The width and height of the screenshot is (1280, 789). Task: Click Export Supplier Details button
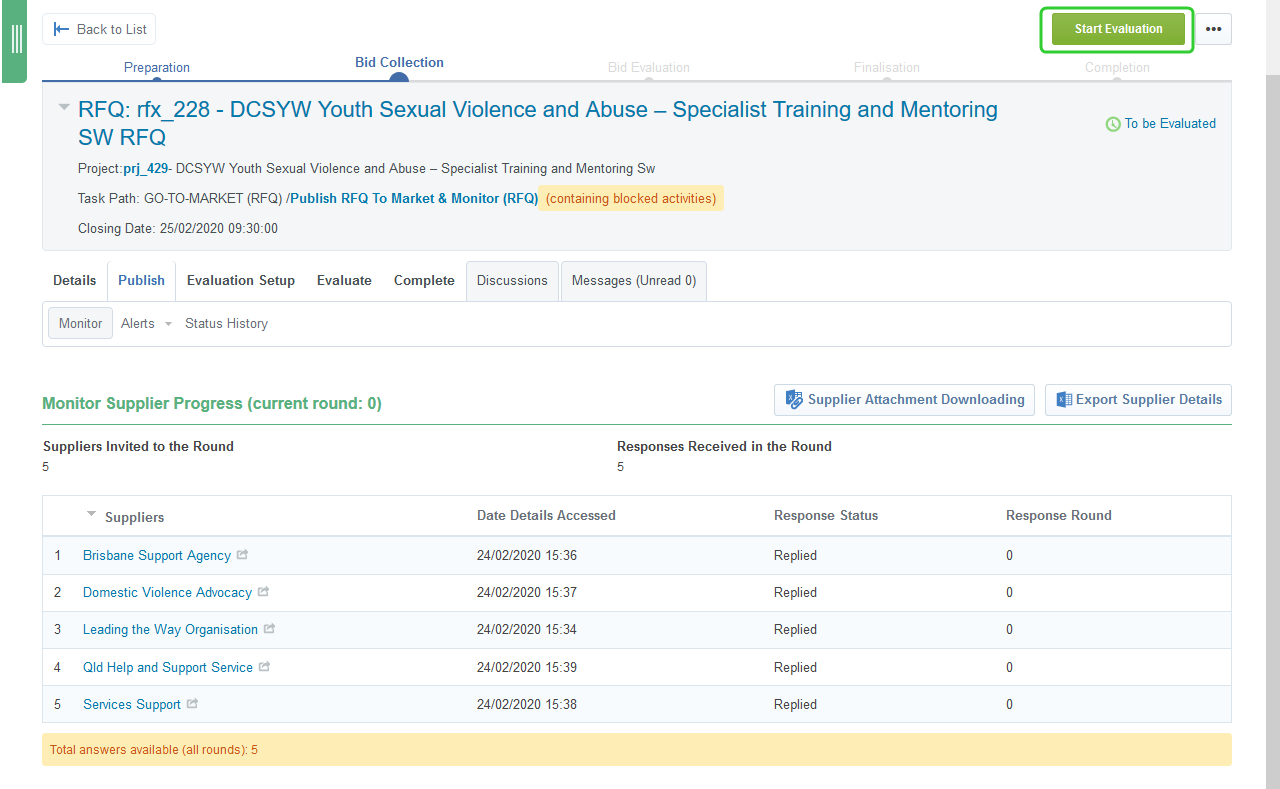(x=1138, y=400)
